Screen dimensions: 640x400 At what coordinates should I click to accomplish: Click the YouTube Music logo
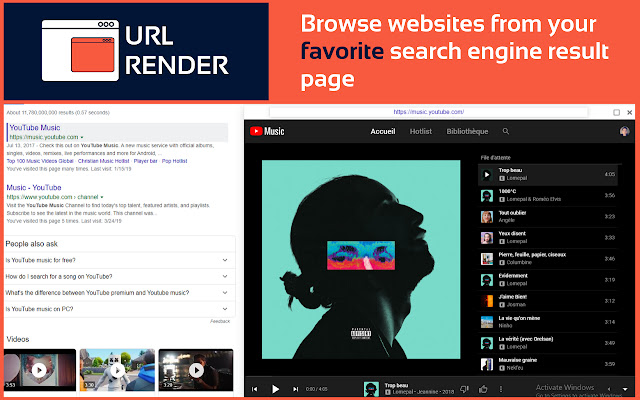(x=267, y=131)
